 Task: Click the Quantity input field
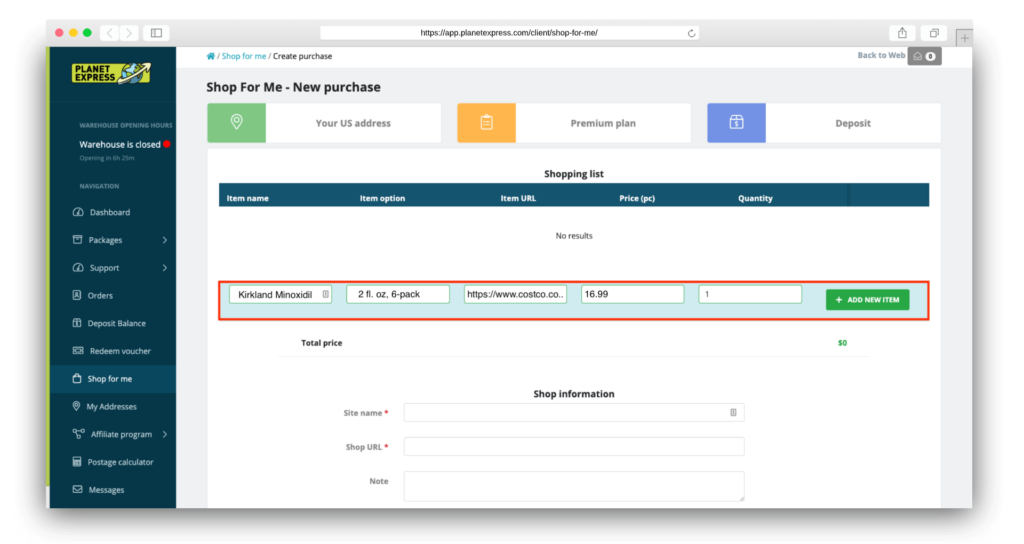(x=750, y=294)
